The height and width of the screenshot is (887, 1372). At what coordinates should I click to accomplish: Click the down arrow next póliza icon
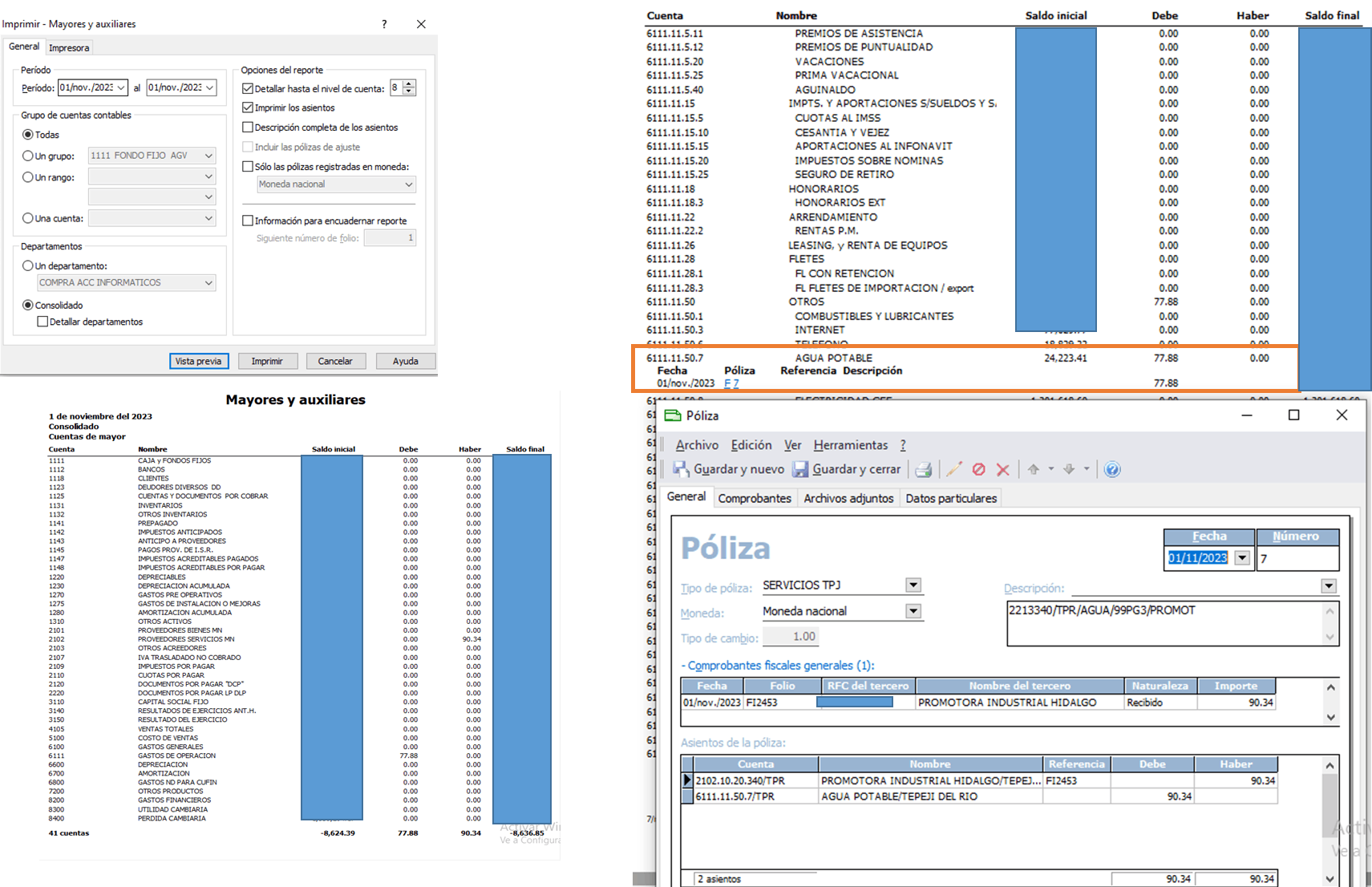click(1069, 469)
